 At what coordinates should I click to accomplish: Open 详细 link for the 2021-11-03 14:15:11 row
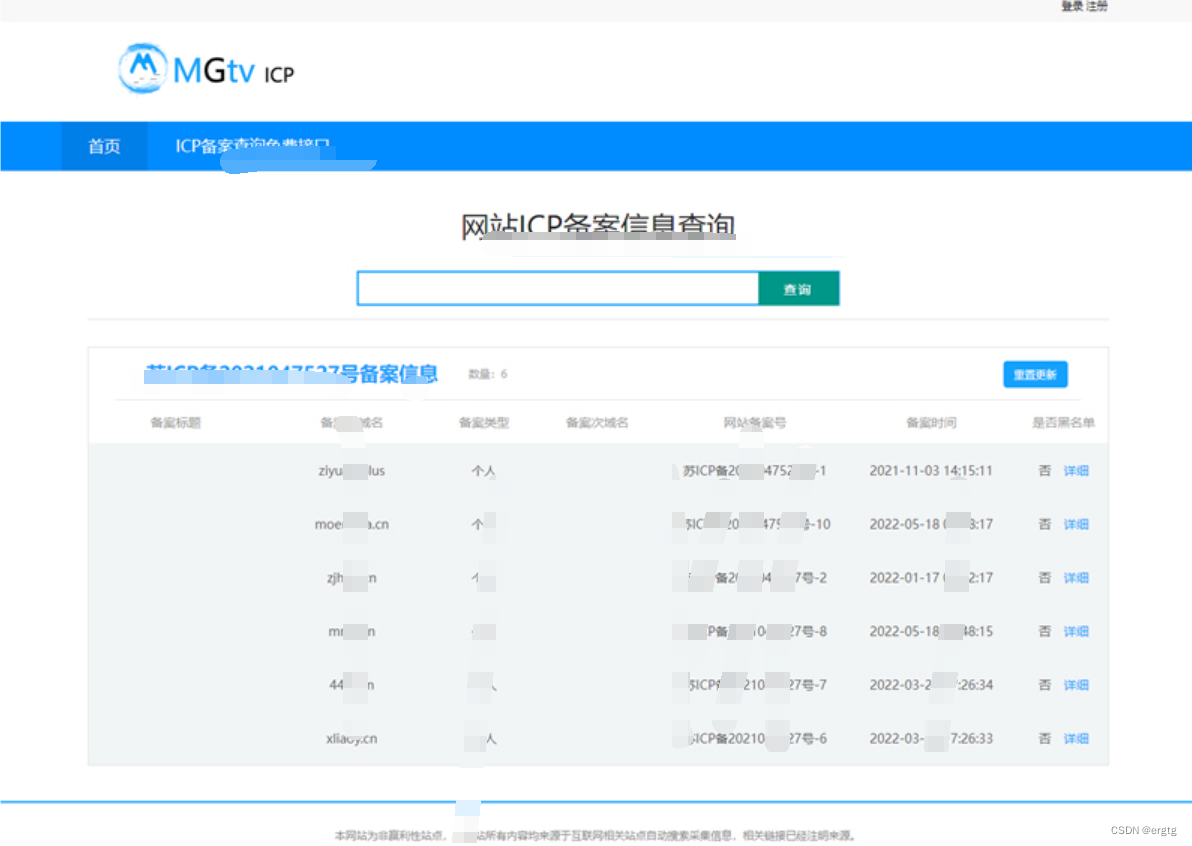(x=1076, y=471)
